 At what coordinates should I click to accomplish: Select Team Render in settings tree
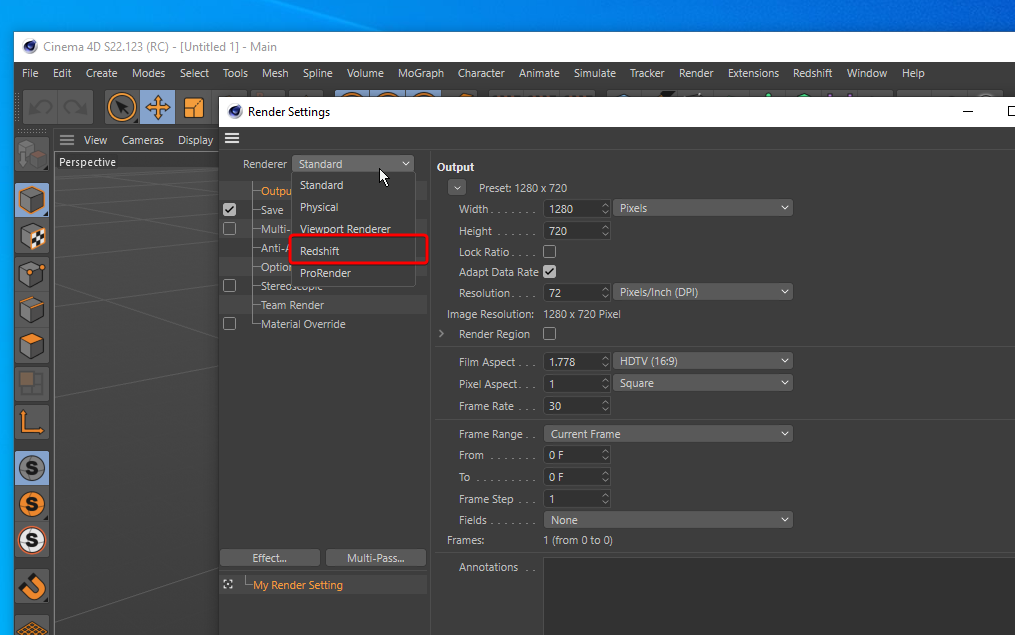pos(292,305)
